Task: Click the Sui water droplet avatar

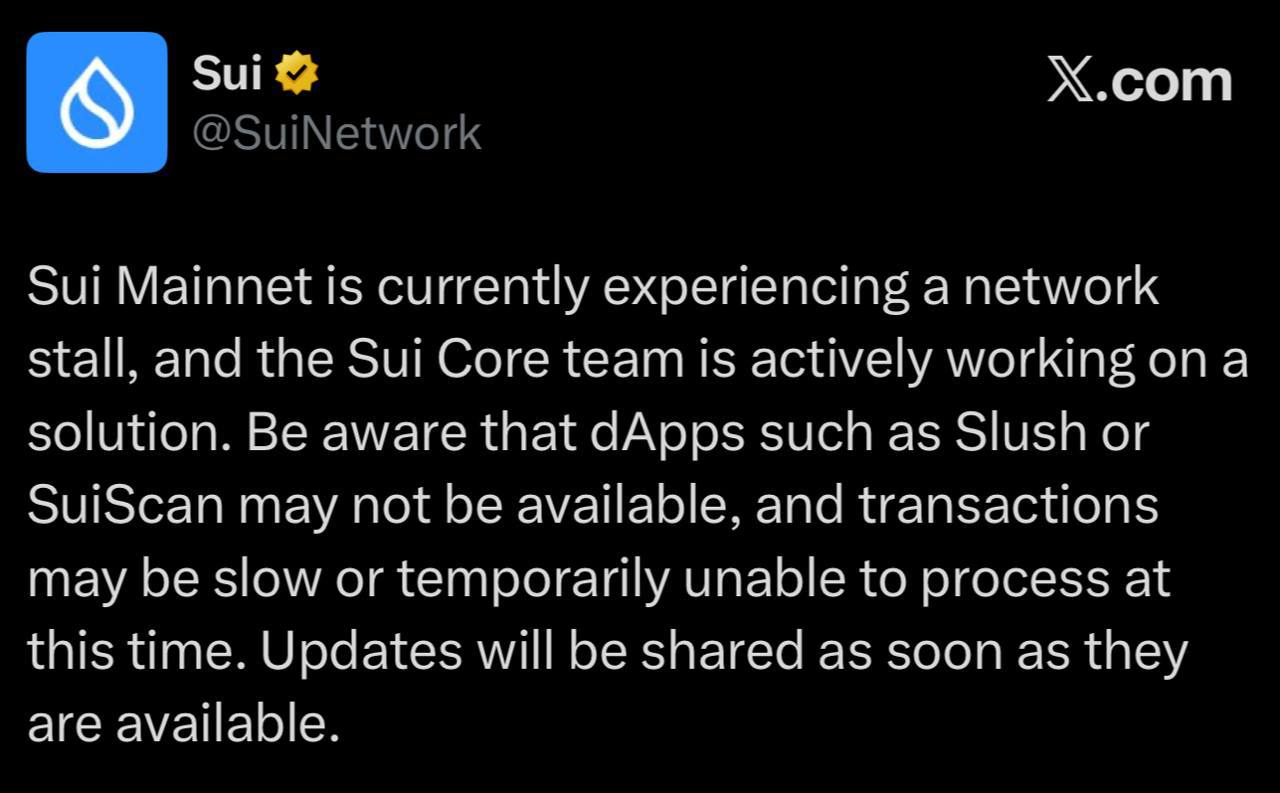Action: (x=97, y=102)
